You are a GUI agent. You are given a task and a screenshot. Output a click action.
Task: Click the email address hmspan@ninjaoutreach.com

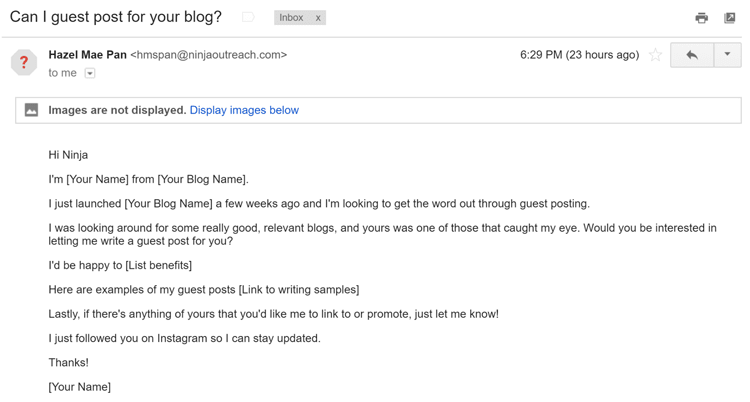[x=209, y=55]
